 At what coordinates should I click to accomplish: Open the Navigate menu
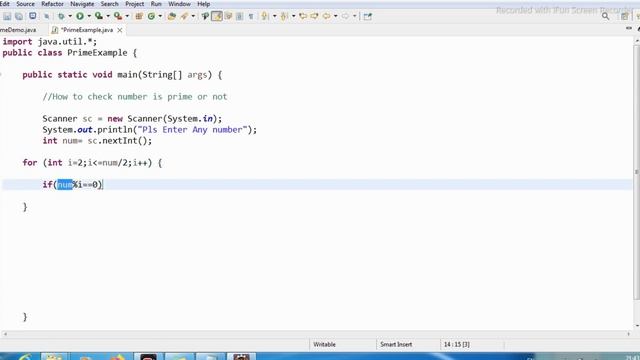click(x=82, y=4)
